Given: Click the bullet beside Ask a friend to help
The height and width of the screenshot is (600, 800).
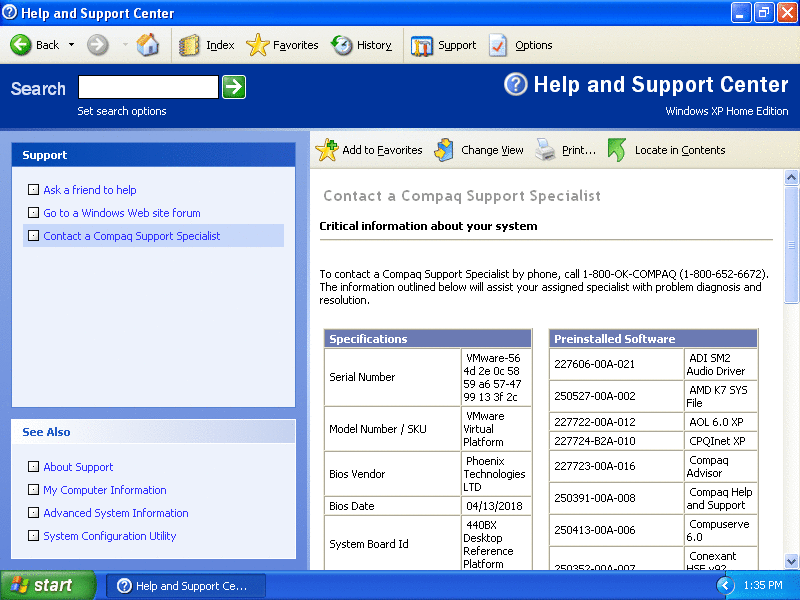Looking at the screenshot, I should coord(33,190).
